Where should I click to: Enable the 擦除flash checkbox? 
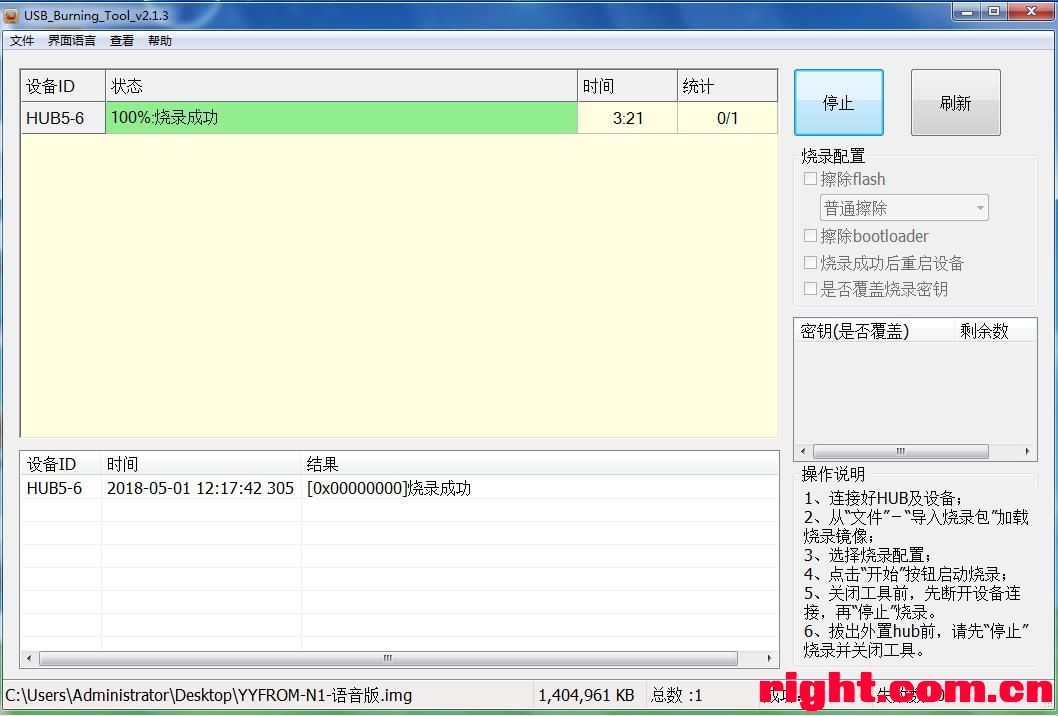coord(811,179)
